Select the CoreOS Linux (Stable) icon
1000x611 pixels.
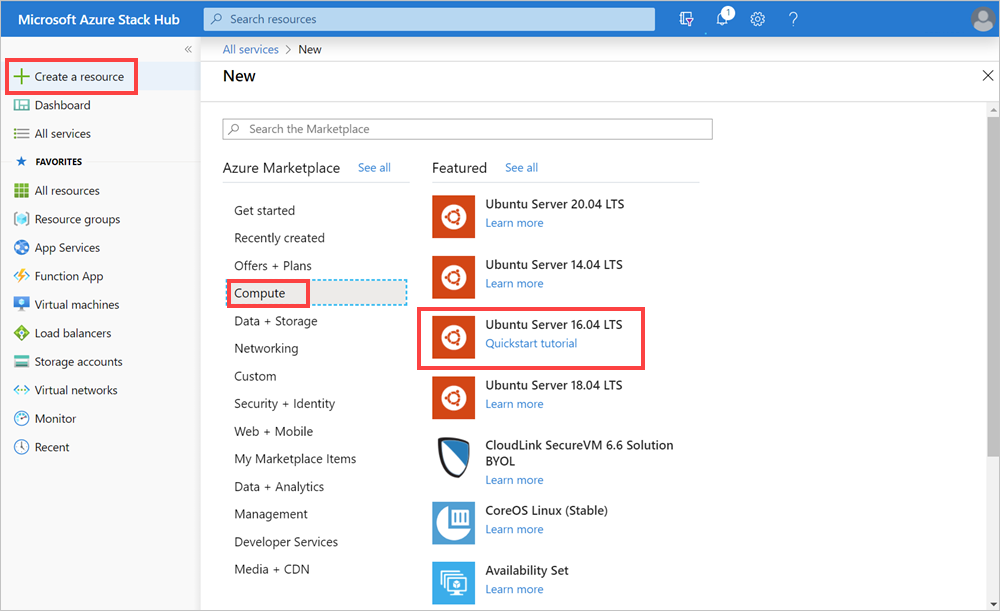click(x=453, y=522)
